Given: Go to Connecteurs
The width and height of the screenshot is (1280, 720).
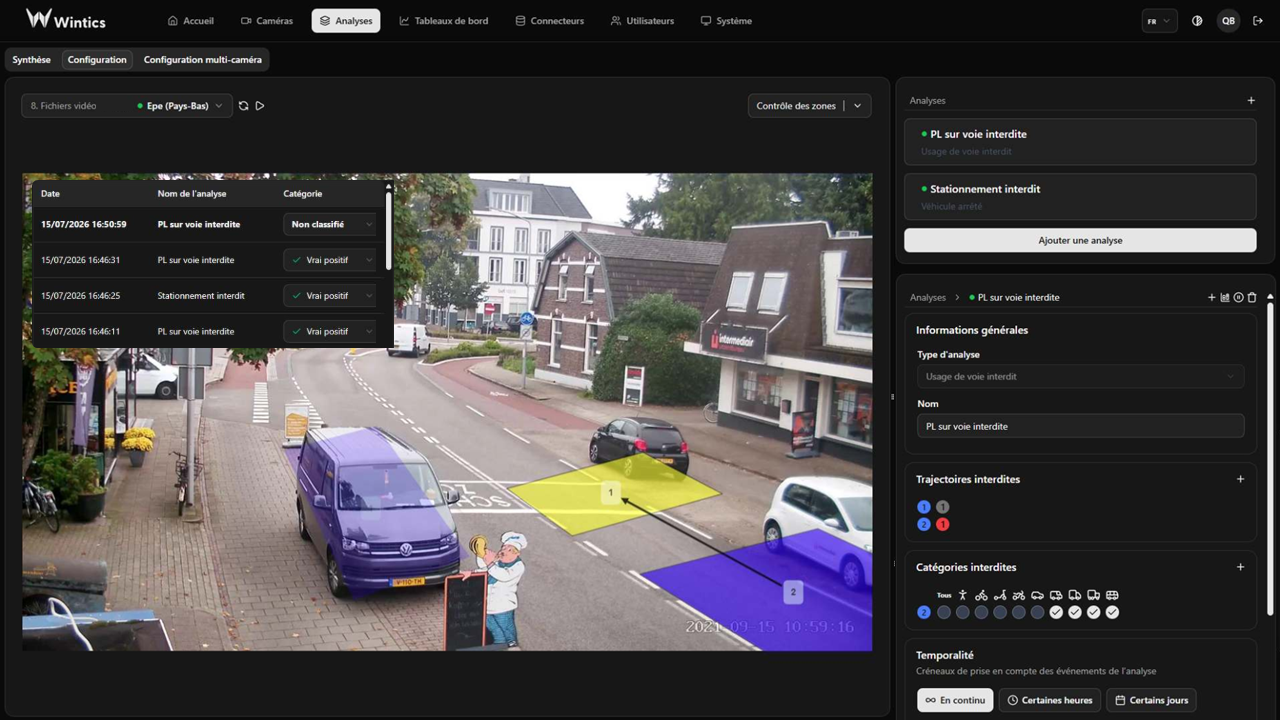Looking at the screenshot, I should tap(549, 21).
